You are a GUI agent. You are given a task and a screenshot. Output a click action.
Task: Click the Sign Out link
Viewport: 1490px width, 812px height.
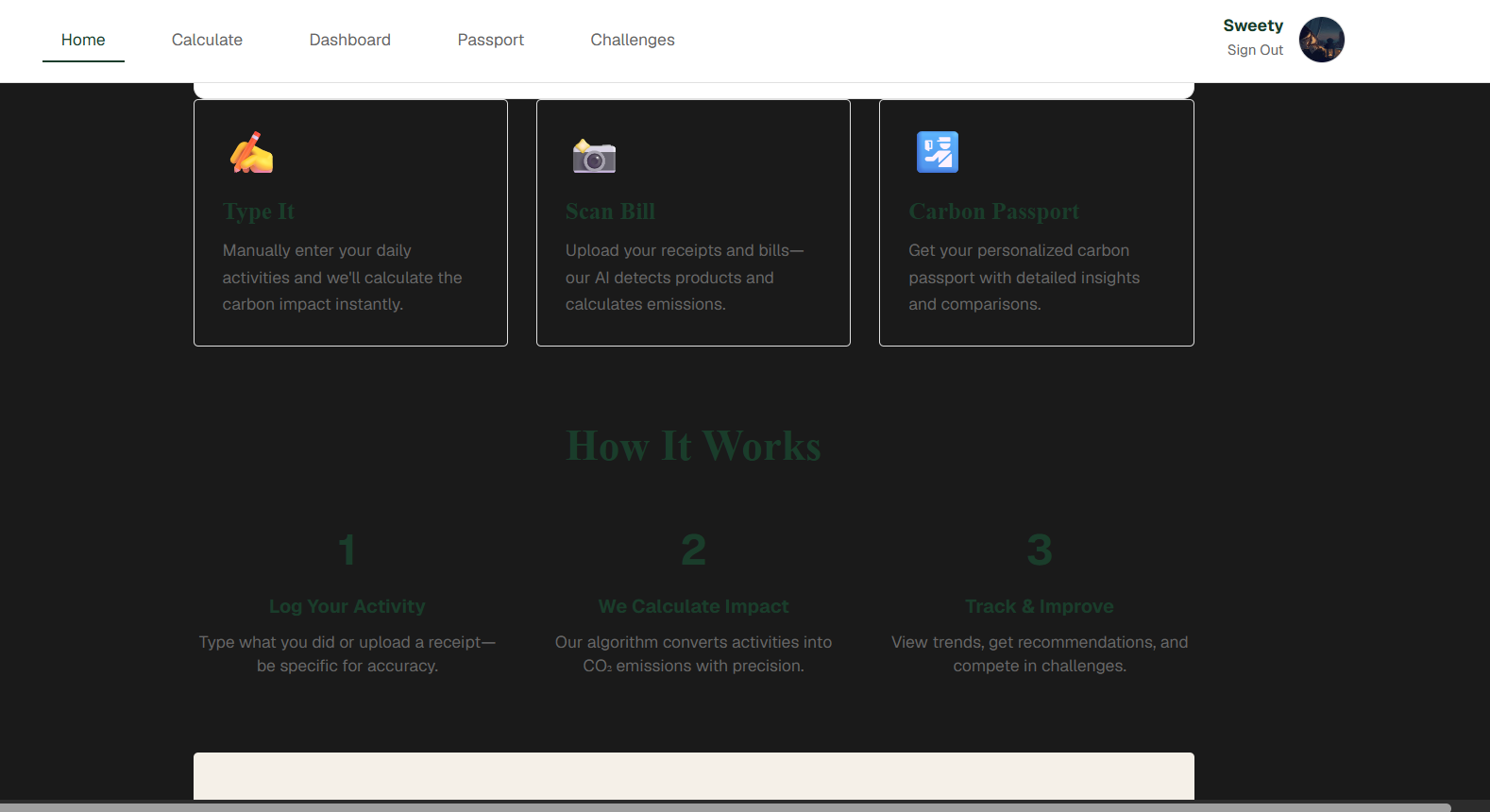coord(1255,50)
